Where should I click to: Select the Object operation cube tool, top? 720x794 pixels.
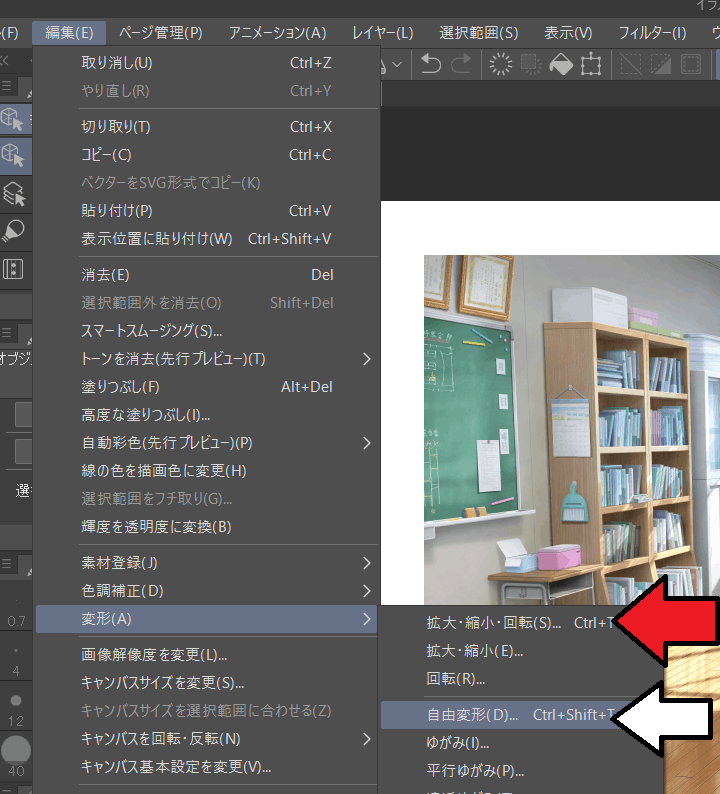[x=12, y=119]
